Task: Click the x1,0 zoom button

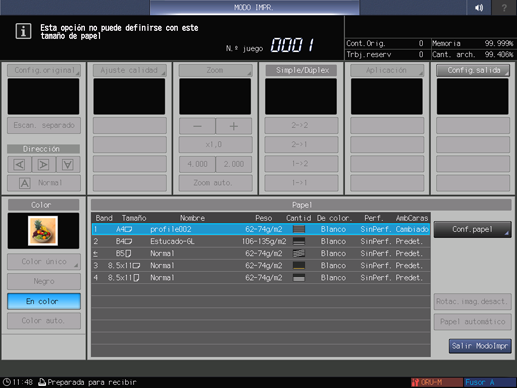Action: coord(215,145)
